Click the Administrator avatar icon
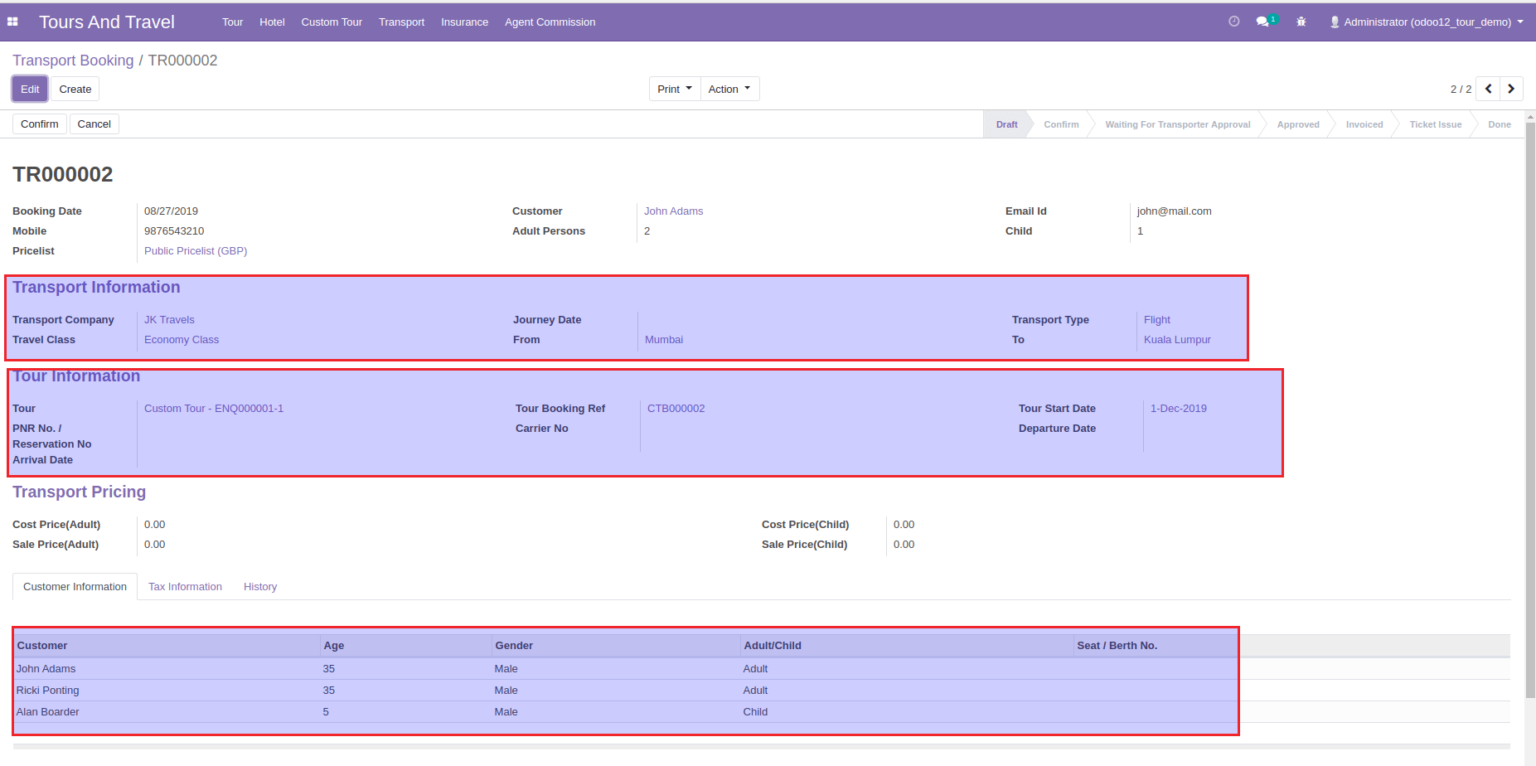Image resolution: width=1536 pixels, height=766 pixels. [x=1332, y=21]
